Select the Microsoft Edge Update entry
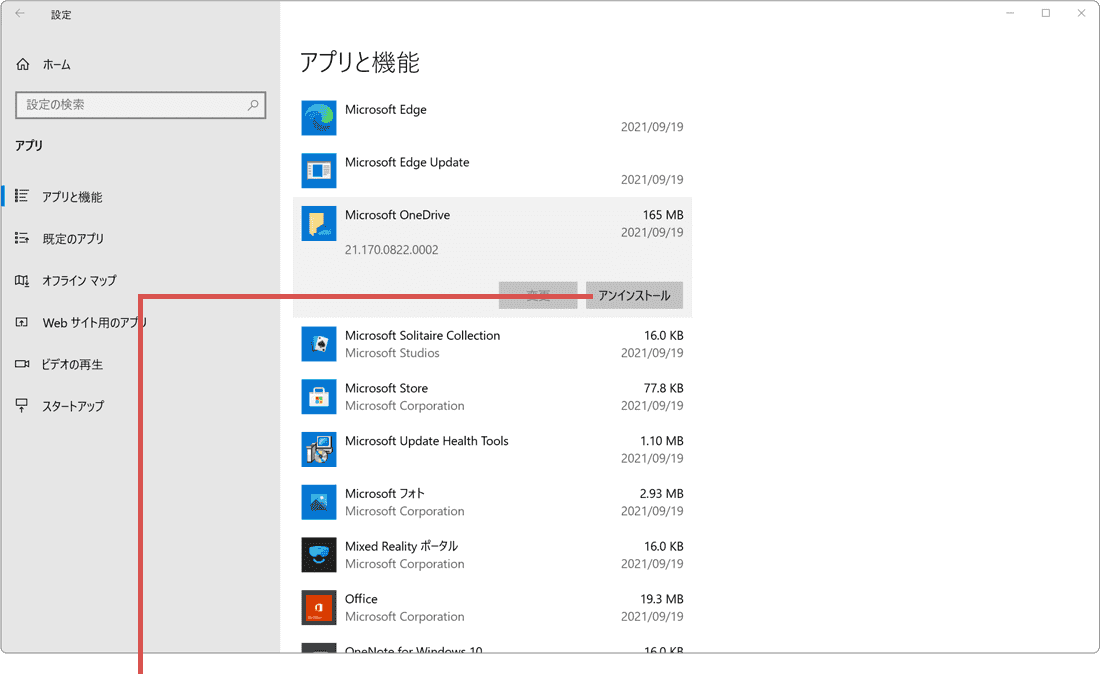Viewport: 1100px width, 674px height. click(492, 170)
